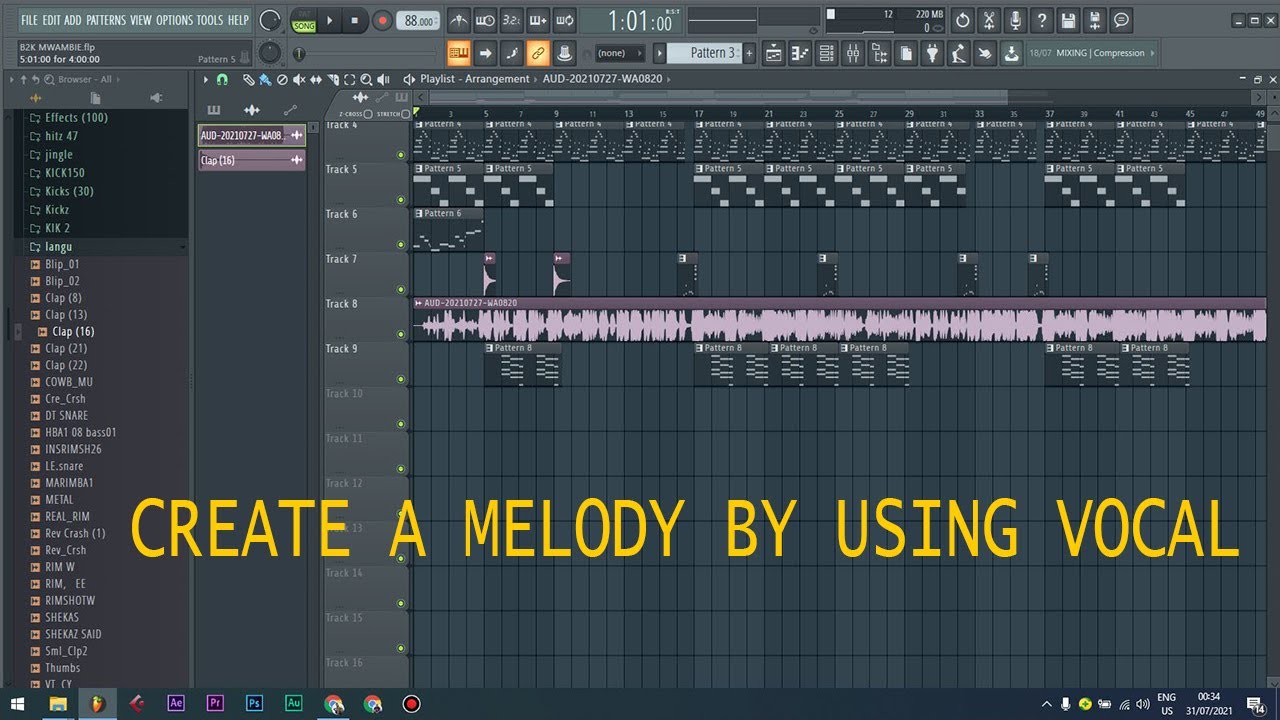The height and width of the screenshot is (720, 1280).
Task: Open the PATTERNS menu
Action: pyautogui.click(x=106, y=20)
